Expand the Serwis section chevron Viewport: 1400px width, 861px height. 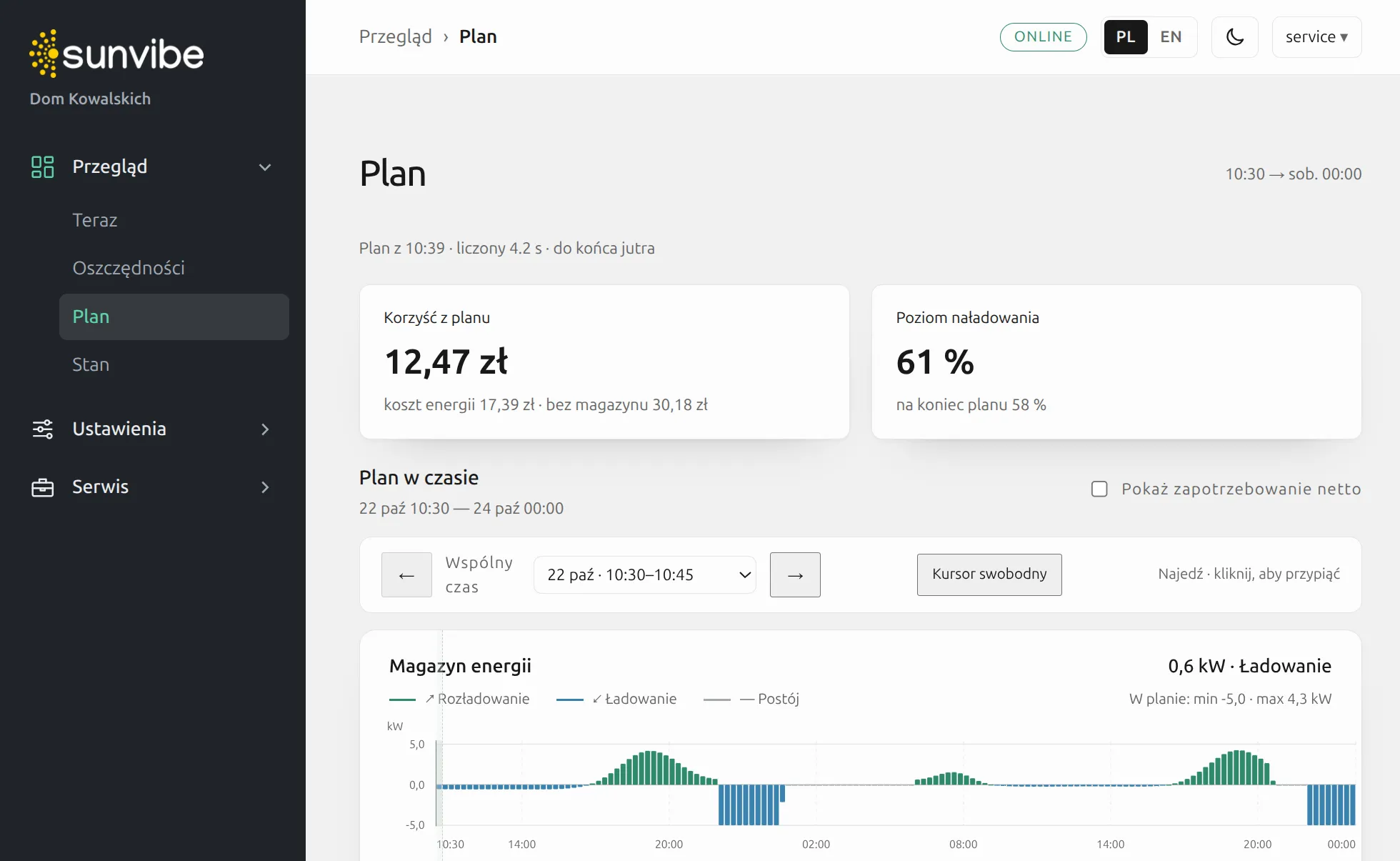265,487
